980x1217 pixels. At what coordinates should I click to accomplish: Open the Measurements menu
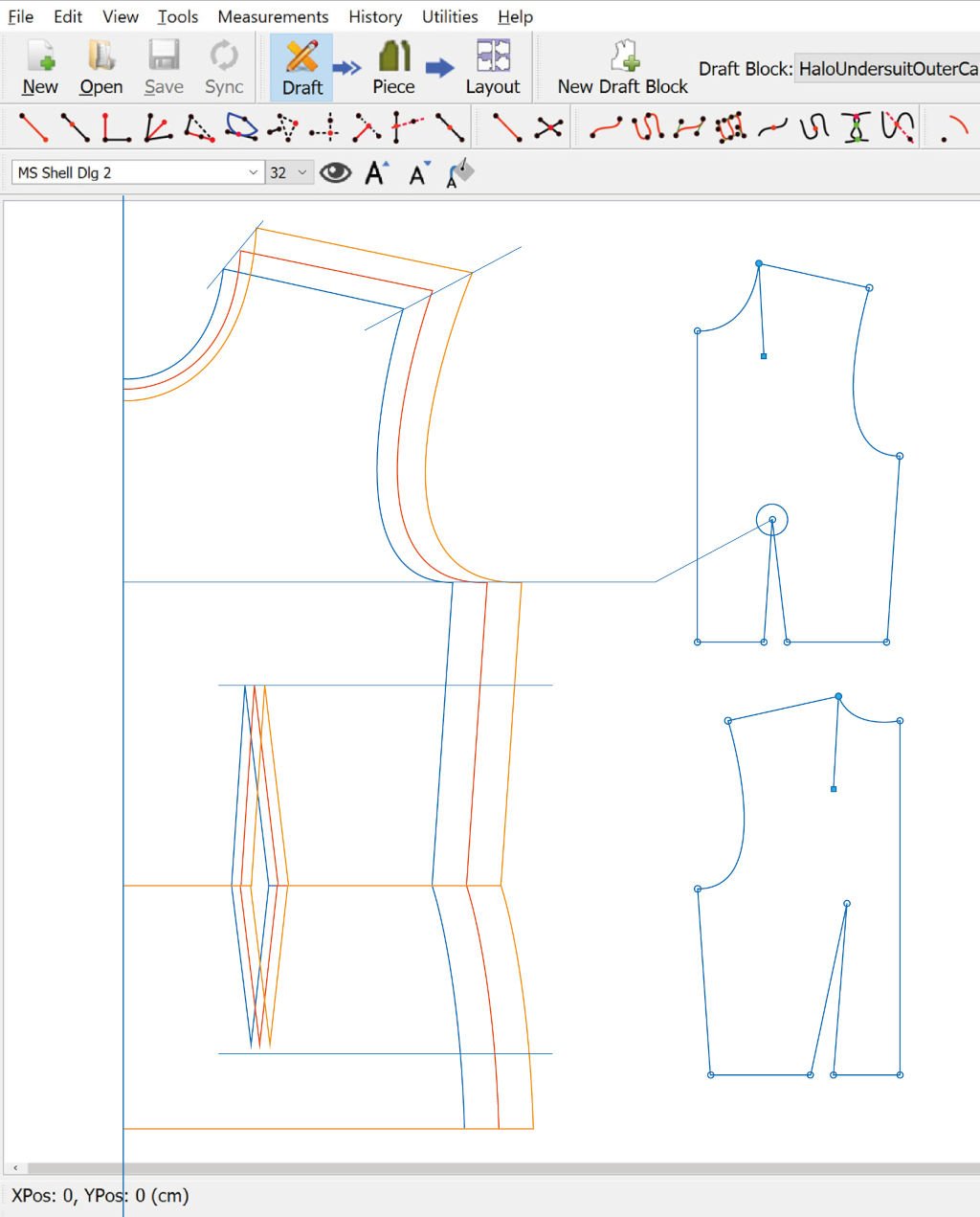pos(273,16)
